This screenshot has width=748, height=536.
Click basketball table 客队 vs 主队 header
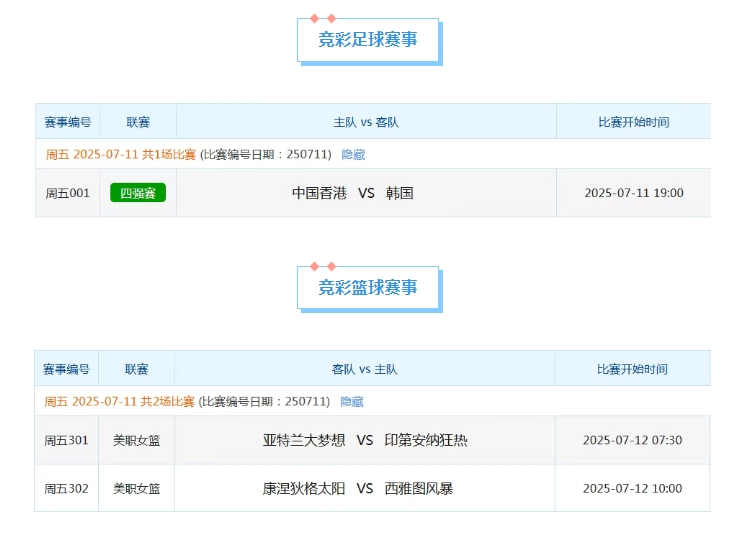point(364,369)
